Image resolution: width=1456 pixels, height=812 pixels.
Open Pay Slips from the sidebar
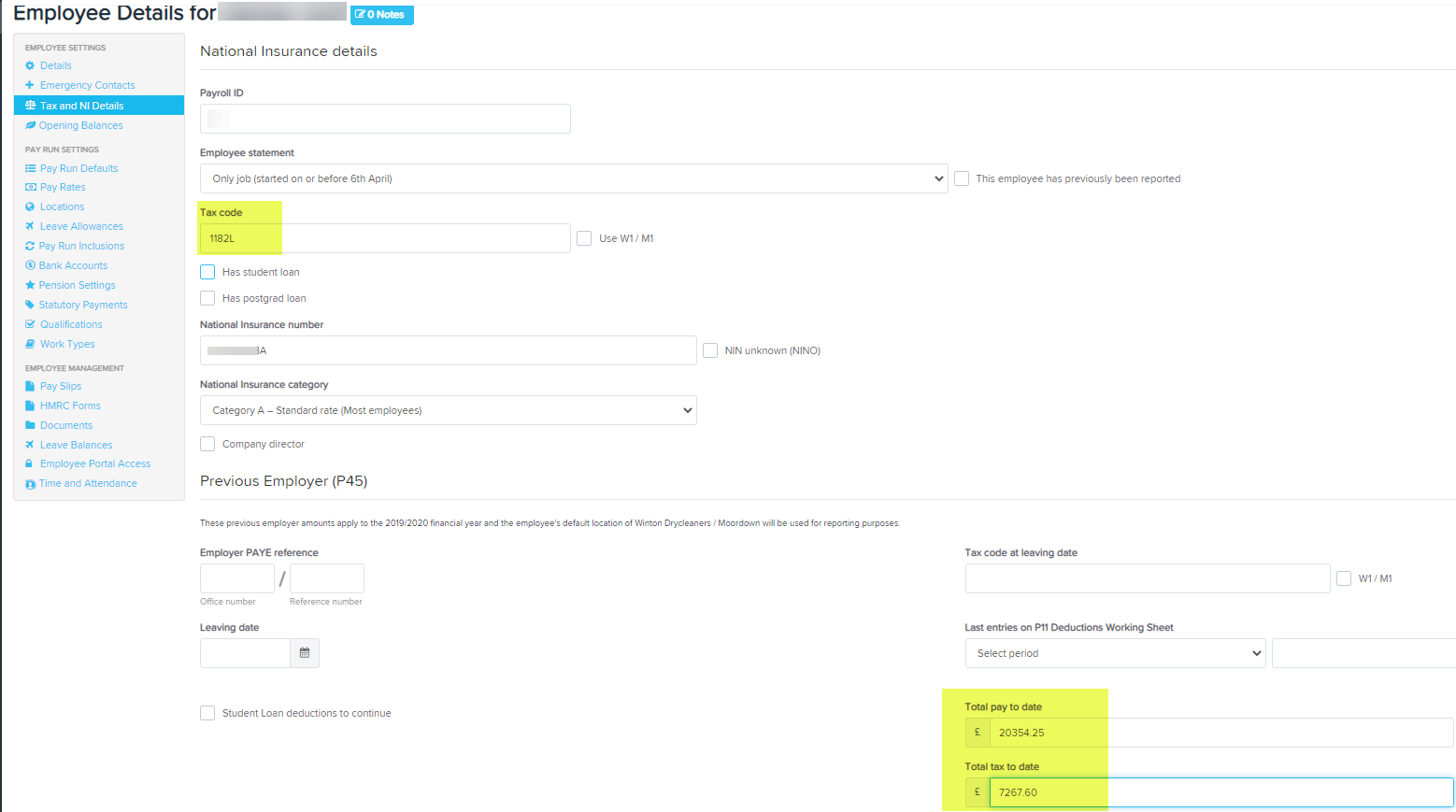60,385
